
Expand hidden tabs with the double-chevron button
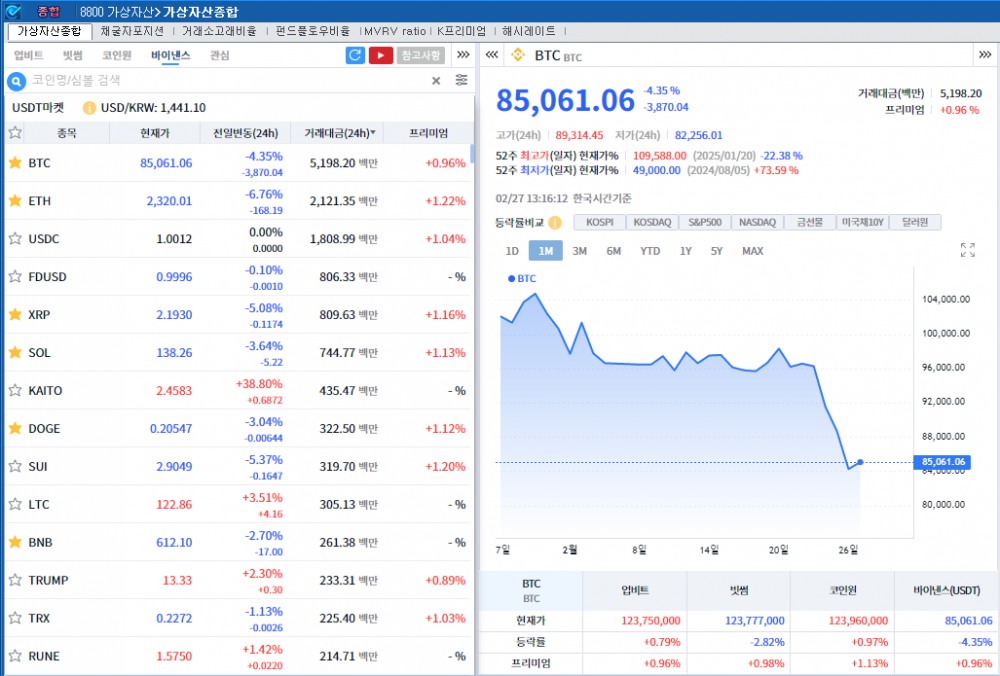tap(463, 56)
